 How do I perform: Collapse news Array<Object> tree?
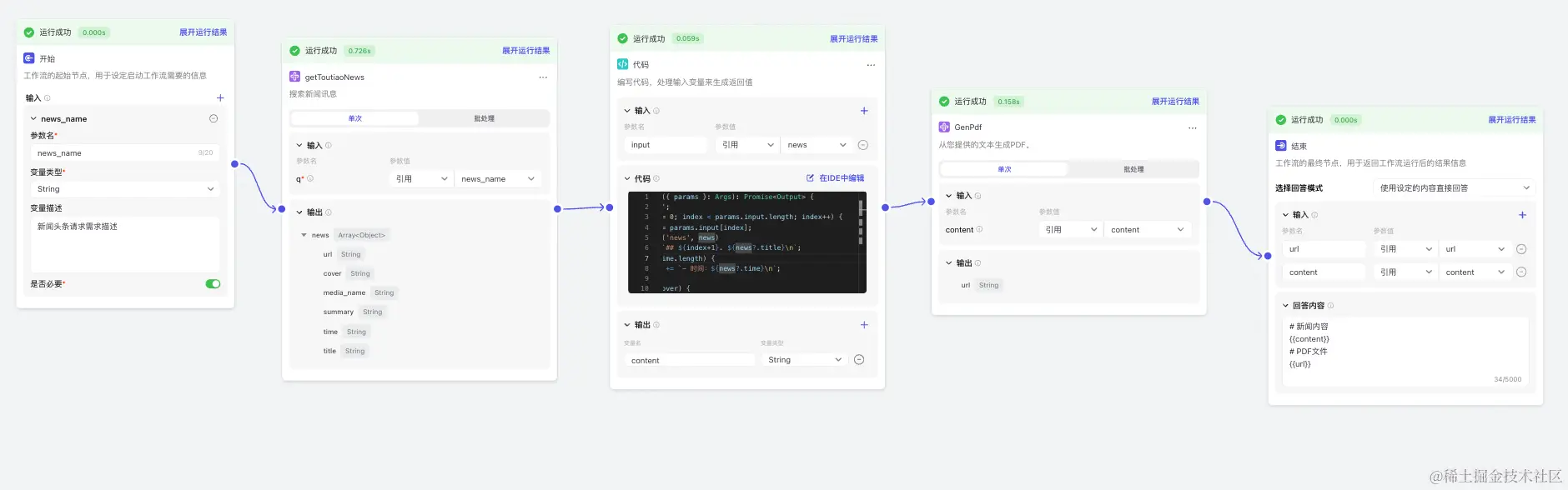point(304,236)
